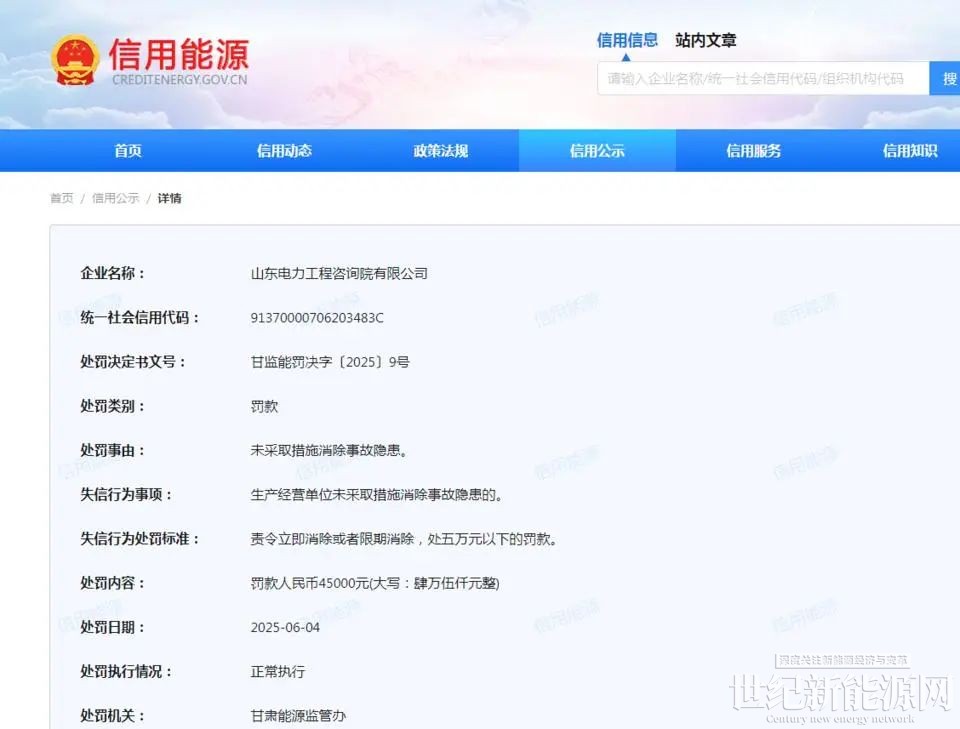Click the 企业名称 field label
This screenshot has height=729, width=960.
(x=113, y=273)
